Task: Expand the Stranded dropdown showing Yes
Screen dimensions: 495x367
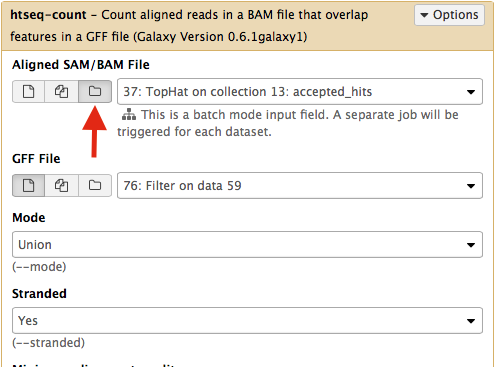Action: point(247,321)
